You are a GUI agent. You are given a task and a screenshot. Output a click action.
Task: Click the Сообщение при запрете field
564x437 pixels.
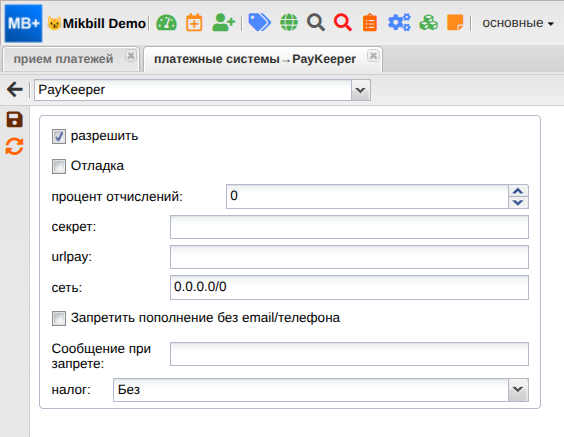coord(349,354)
